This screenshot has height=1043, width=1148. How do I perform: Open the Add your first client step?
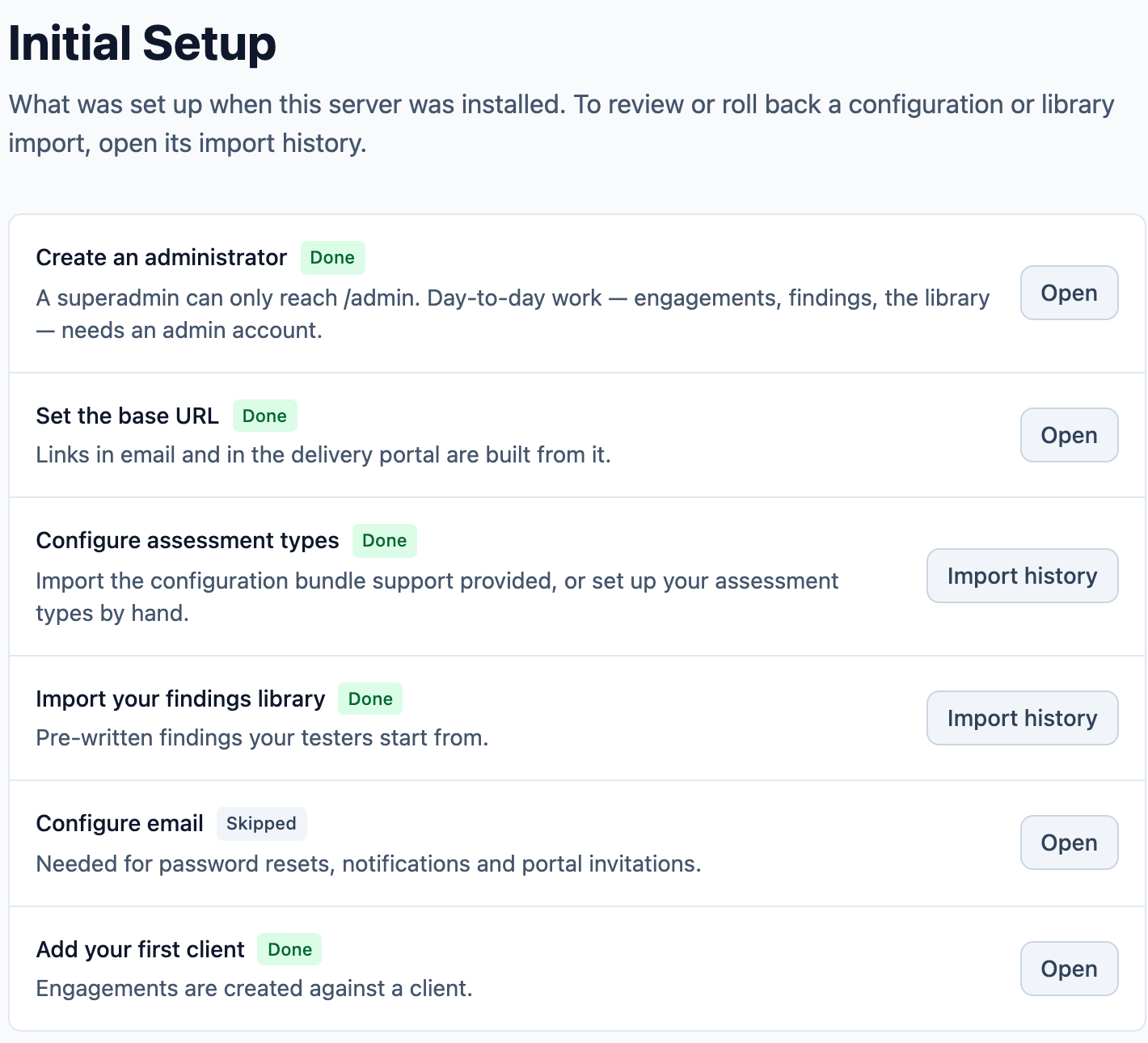tap(1069, 969)
